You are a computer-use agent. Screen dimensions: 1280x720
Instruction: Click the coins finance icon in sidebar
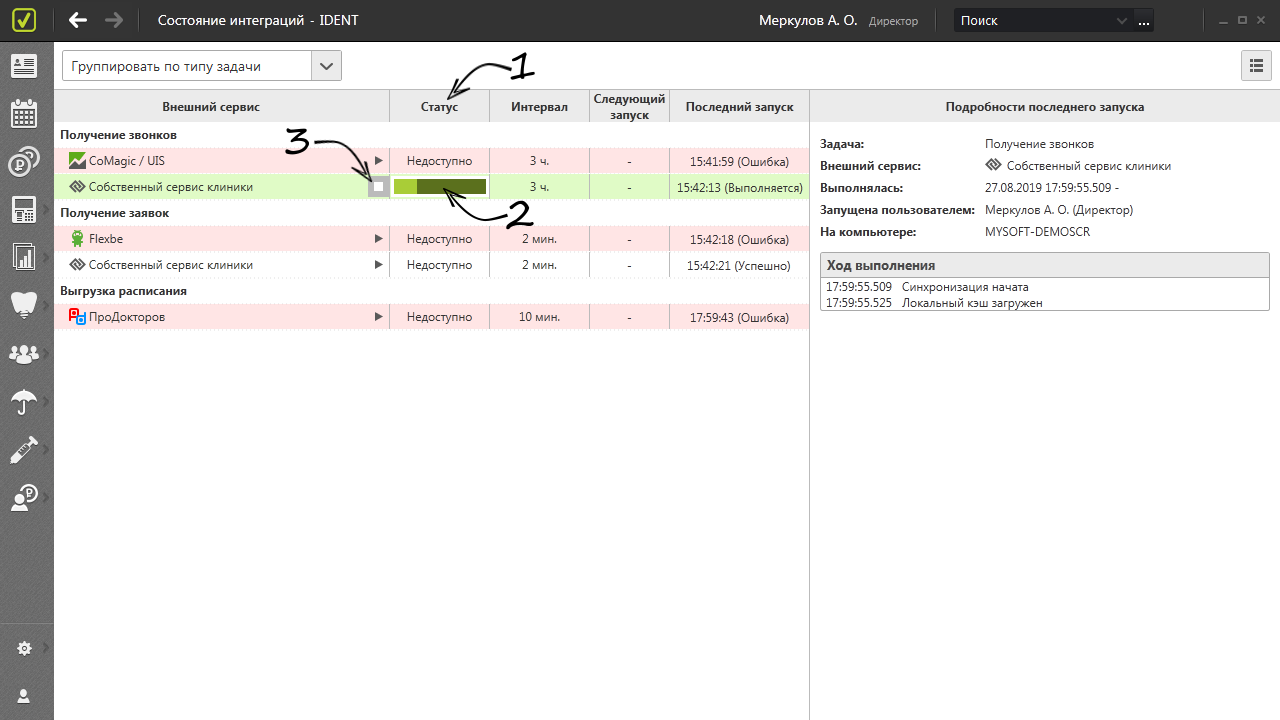pyautogui.click(x=24, y=162)
